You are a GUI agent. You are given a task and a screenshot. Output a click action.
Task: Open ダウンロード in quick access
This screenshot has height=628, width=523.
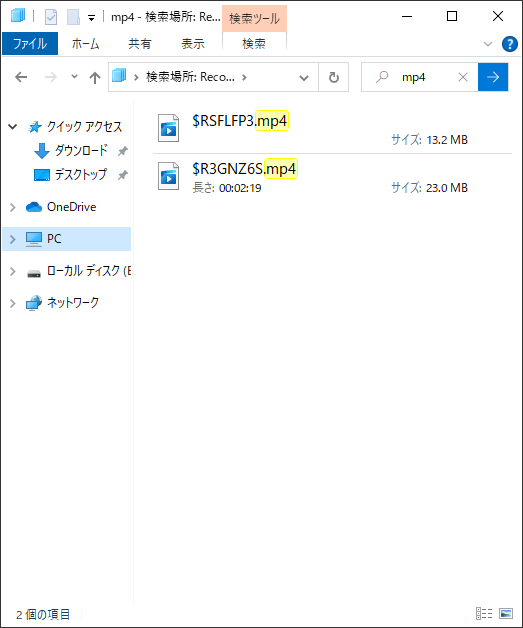[x=81, y=151]
